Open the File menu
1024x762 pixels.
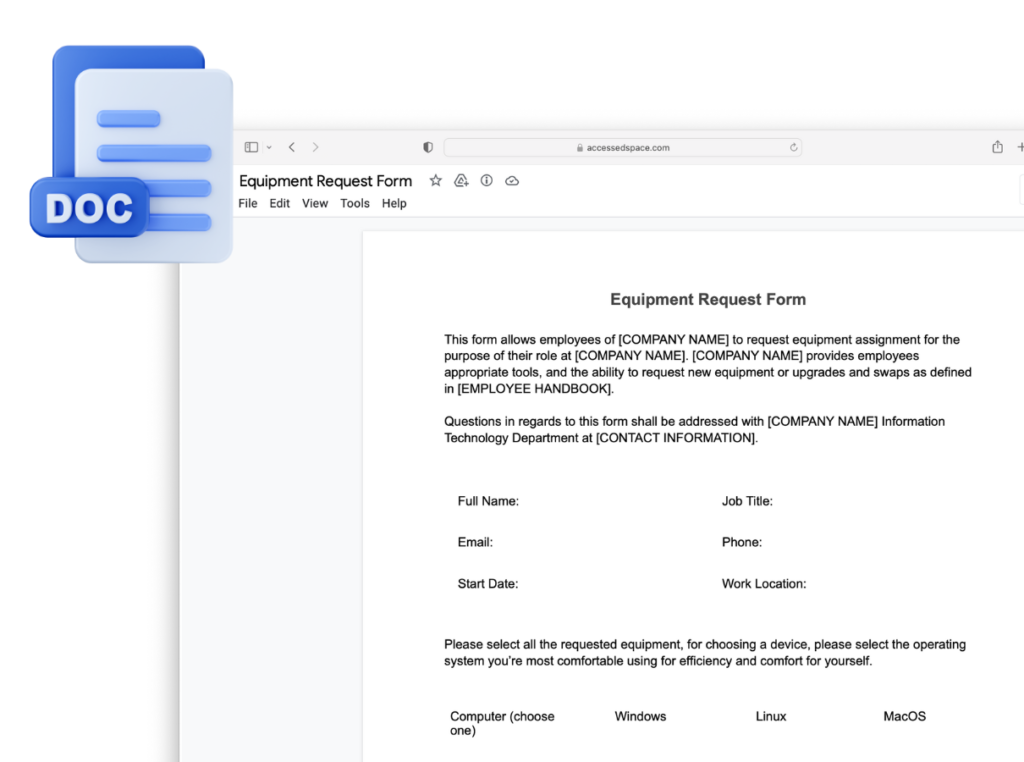point(247,203)
